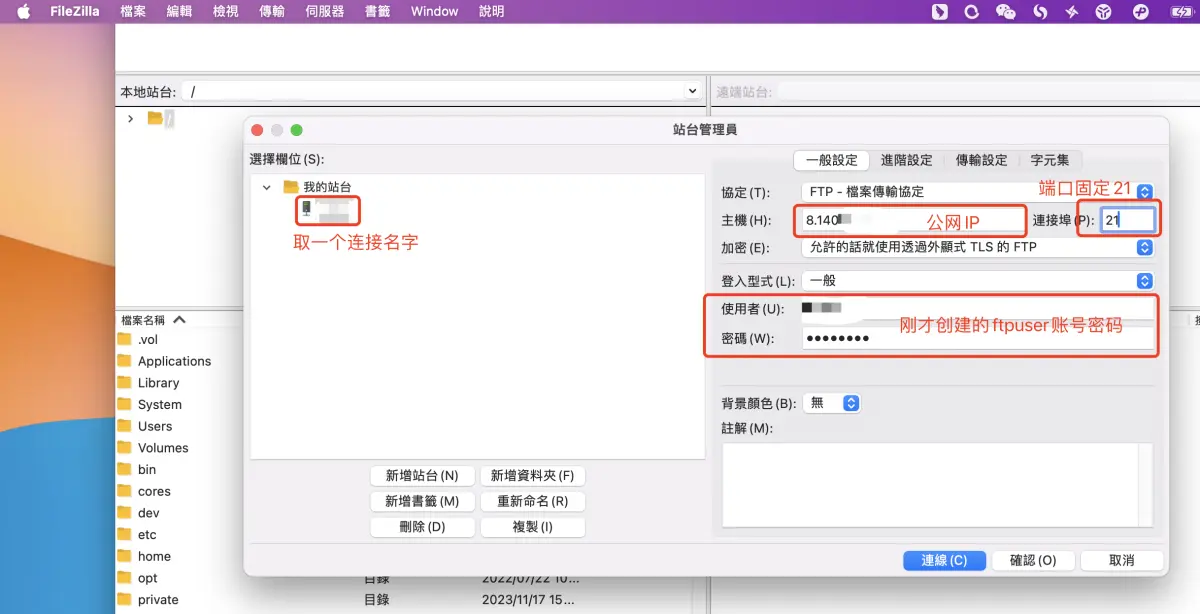Image resolution: width=1200 pixels, height=614 pixels.
Task: Click the bin folder icon
Action: click(125, 469)
